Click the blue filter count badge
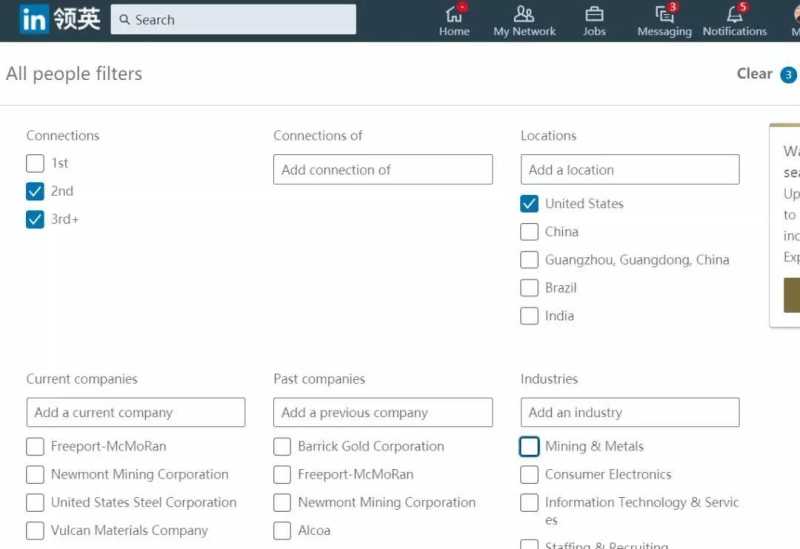 click(x=788, y=75)
